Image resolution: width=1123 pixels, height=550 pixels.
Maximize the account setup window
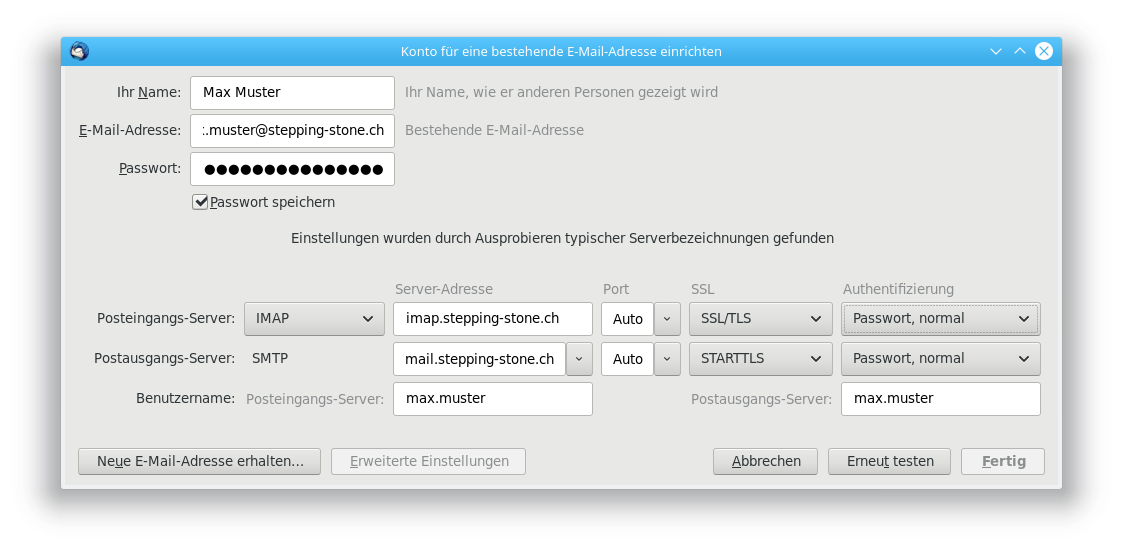(x=1020, y=51)
